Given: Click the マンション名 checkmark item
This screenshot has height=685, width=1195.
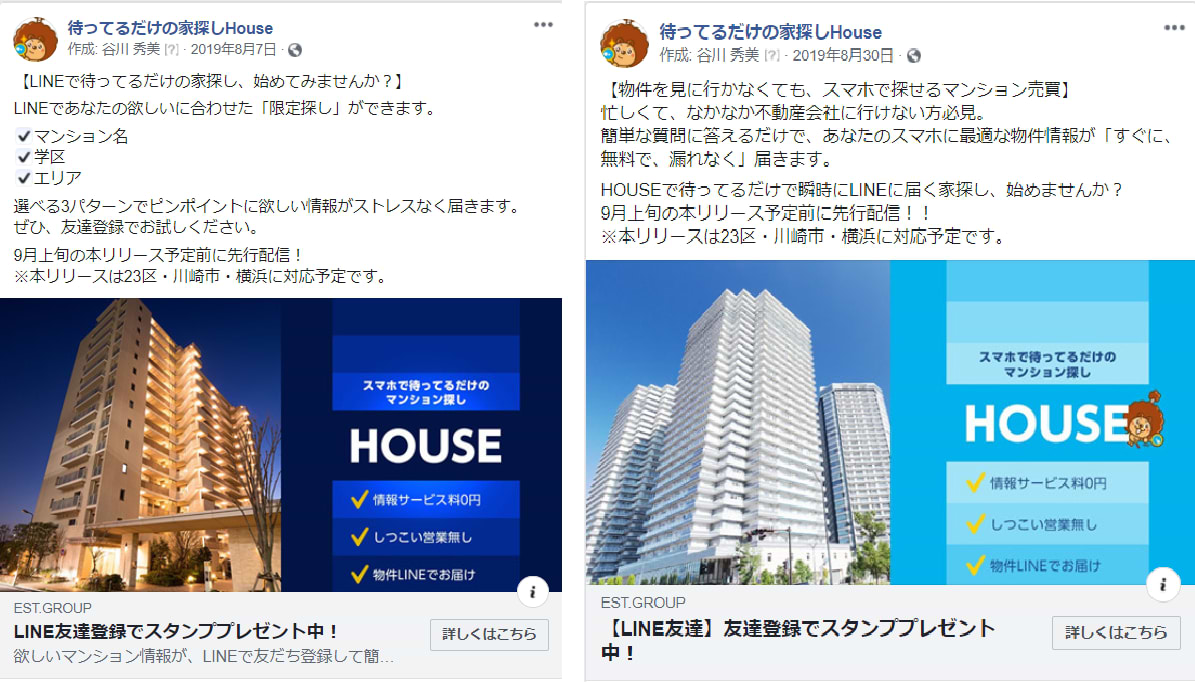Looking at the screenshot, I should click(x=72, y=136).
